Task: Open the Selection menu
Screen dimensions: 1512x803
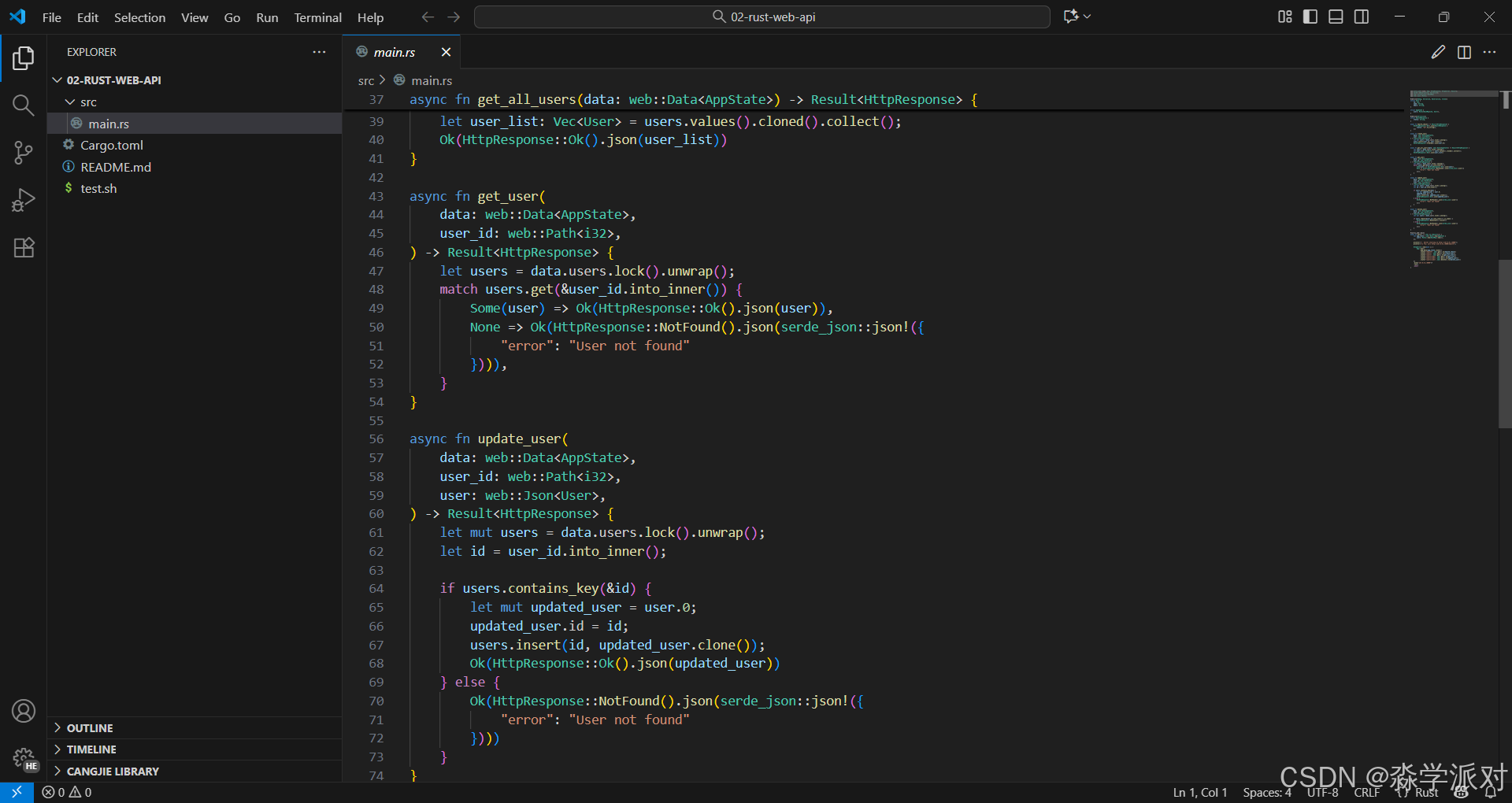Action: click(139, 17)
